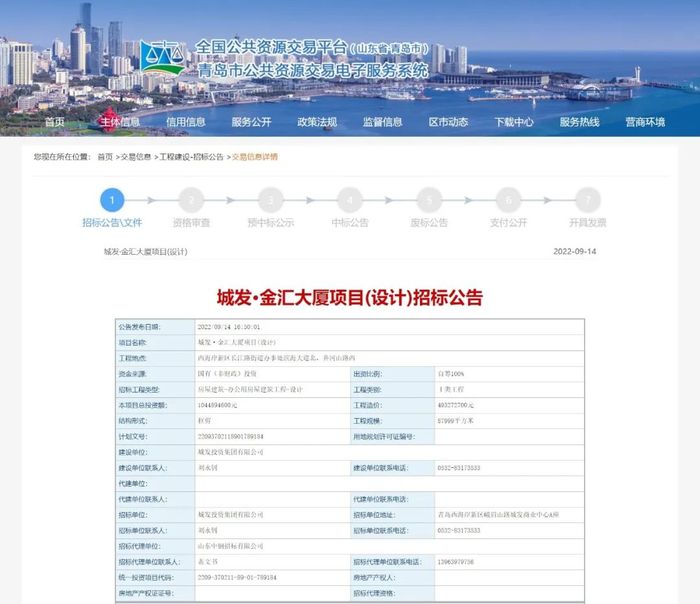This screenshot has height=604, width=700.
Task: Click the 招标公告\文件 step label
Action: (x=112, y=222)
